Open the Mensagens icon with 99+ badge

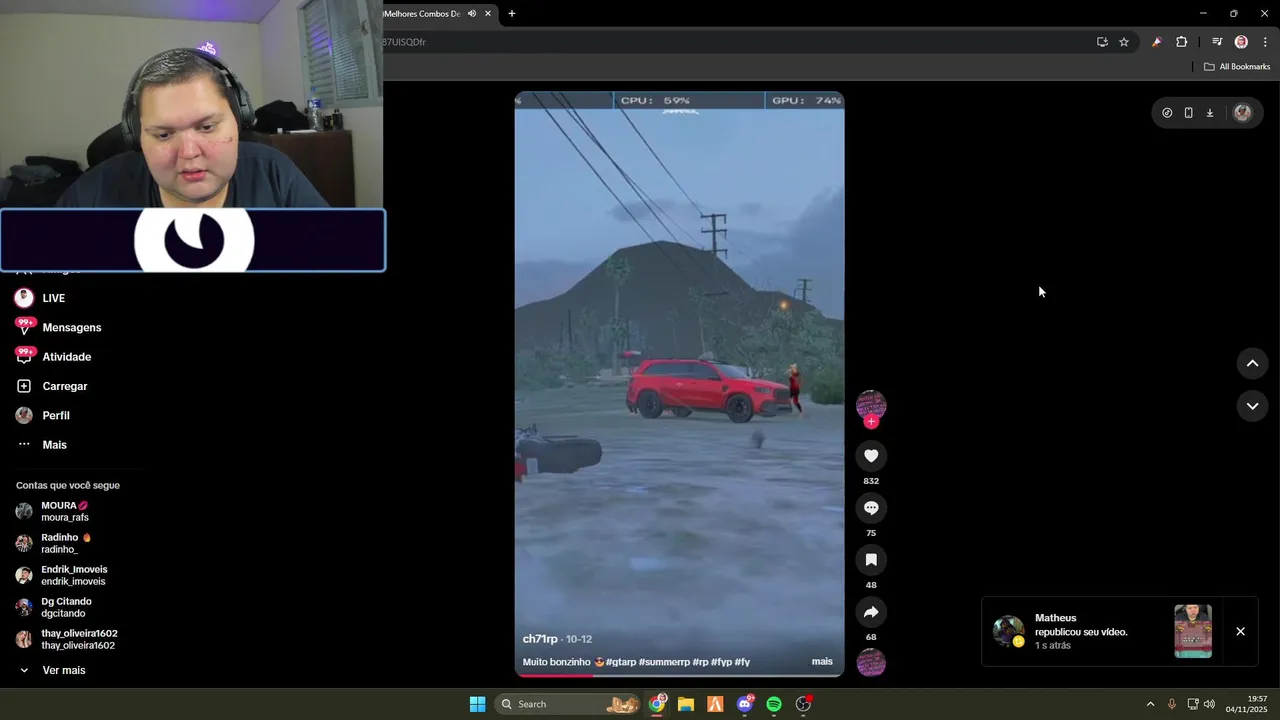[x=24, y=327]
